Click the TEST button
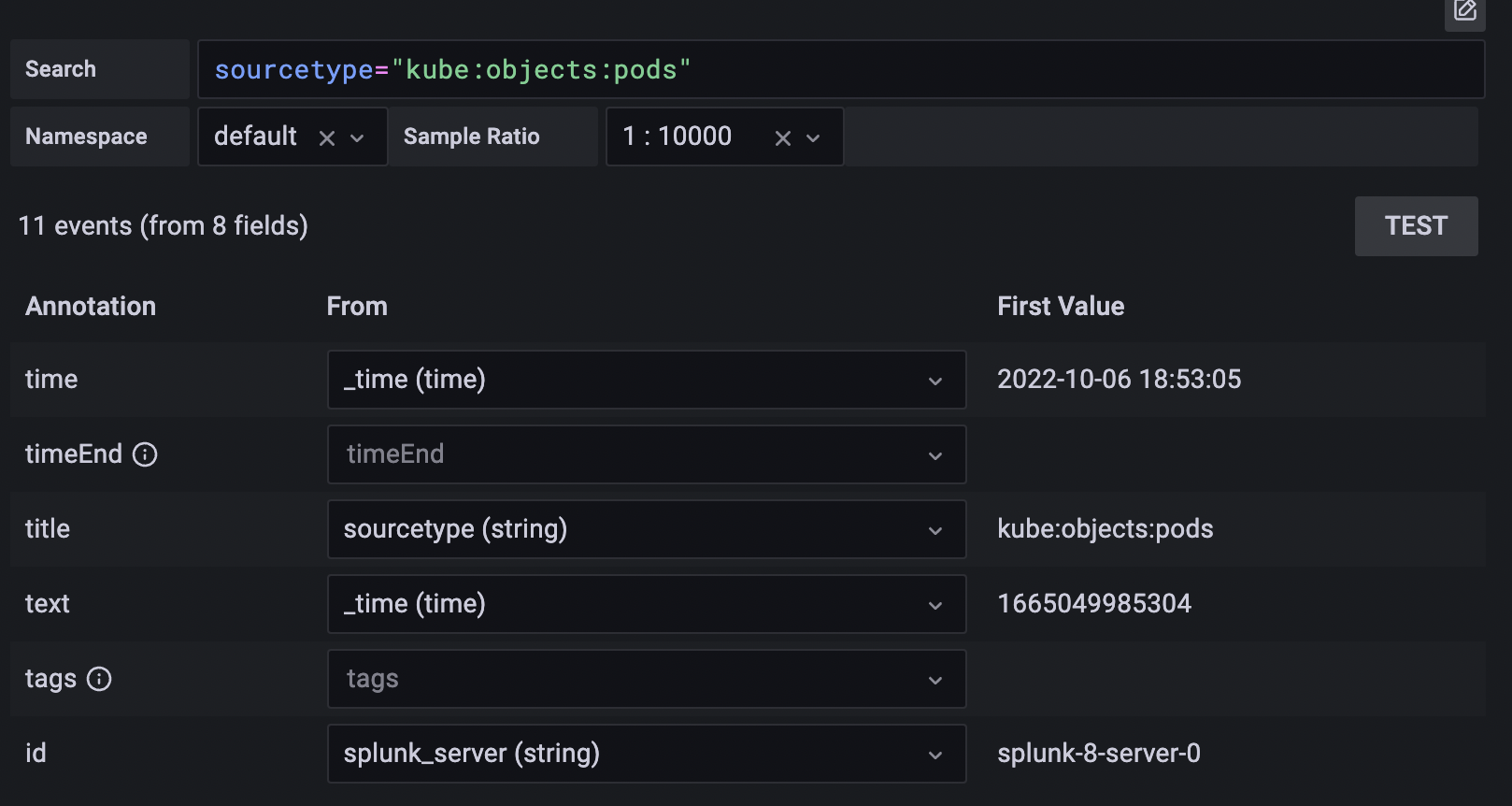 tap(1417, 226)
